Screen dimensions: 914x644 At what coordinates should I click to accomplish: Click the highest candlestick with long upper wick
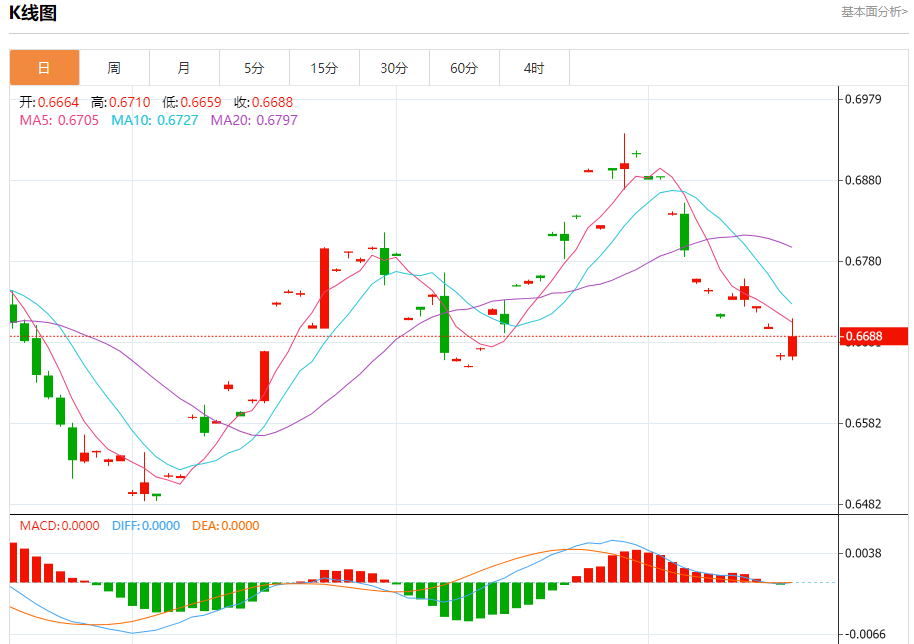click(624, 166)
